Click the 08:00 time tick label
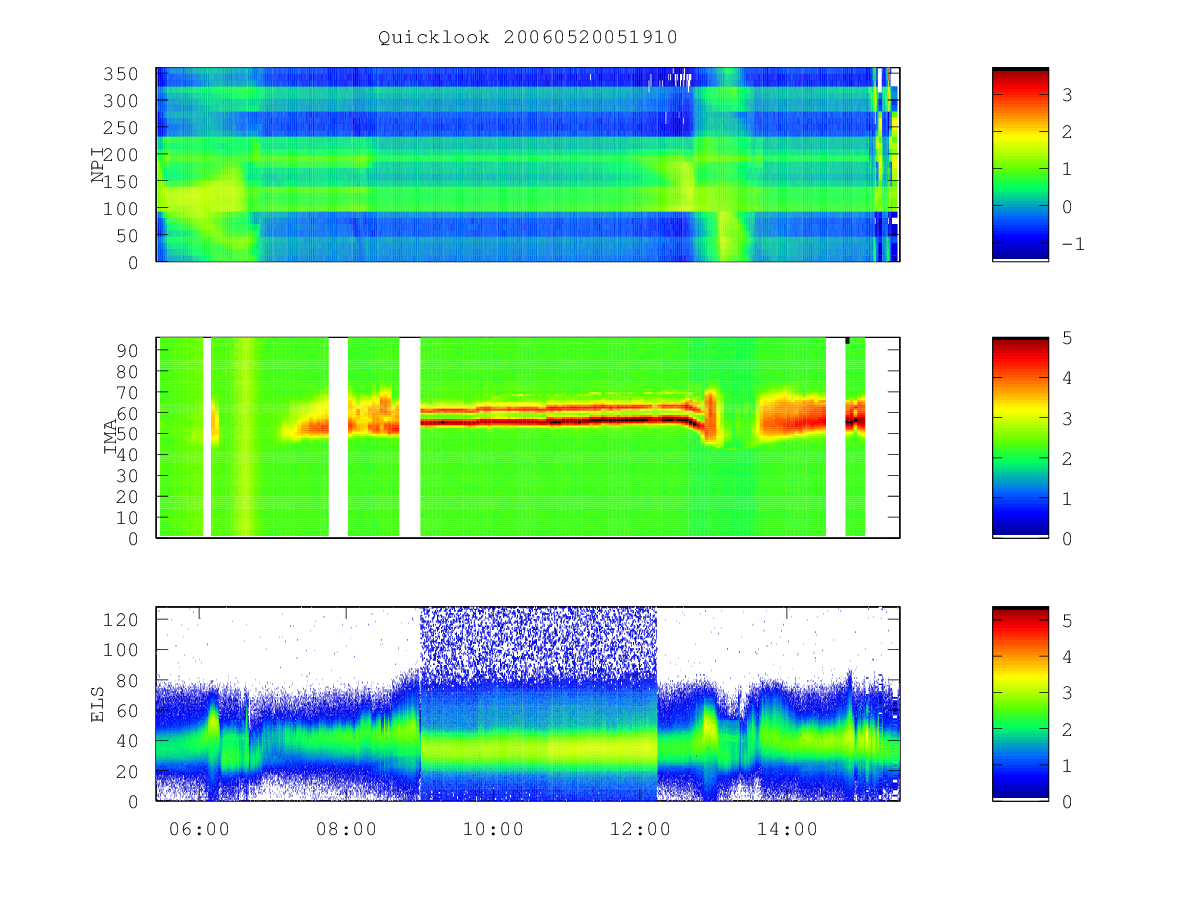This screenshot has width=1200, height=900. coord(346,829)
